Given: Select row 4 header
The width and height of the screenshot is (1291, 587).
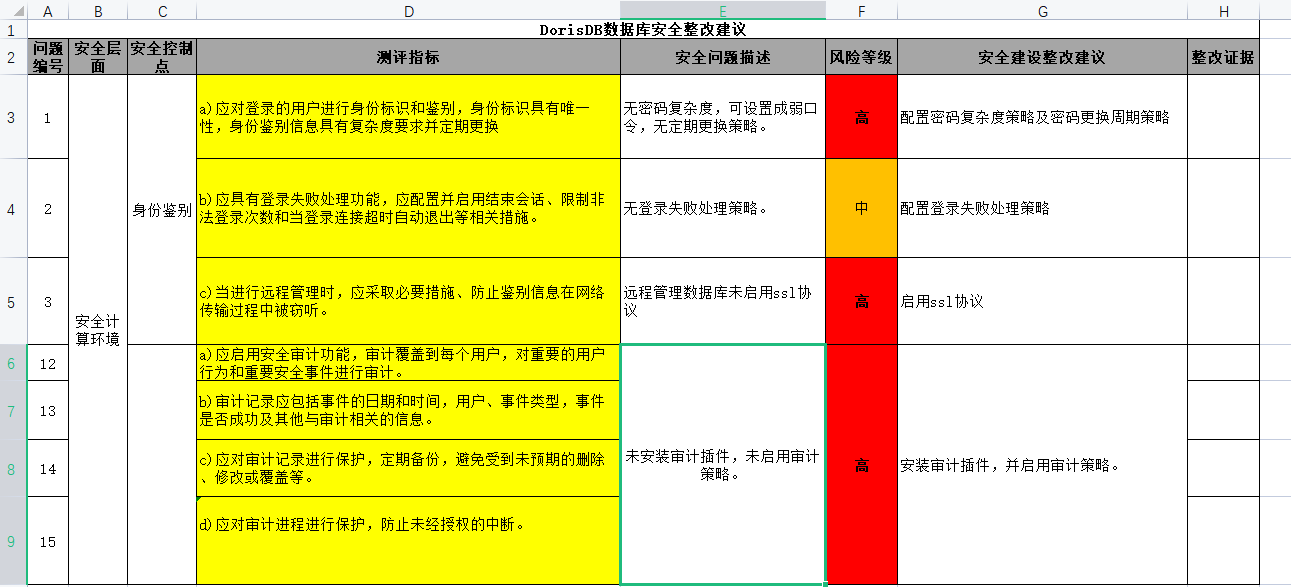Looking at the screenshot, I should pyautogui.click(x=12, y=209).
